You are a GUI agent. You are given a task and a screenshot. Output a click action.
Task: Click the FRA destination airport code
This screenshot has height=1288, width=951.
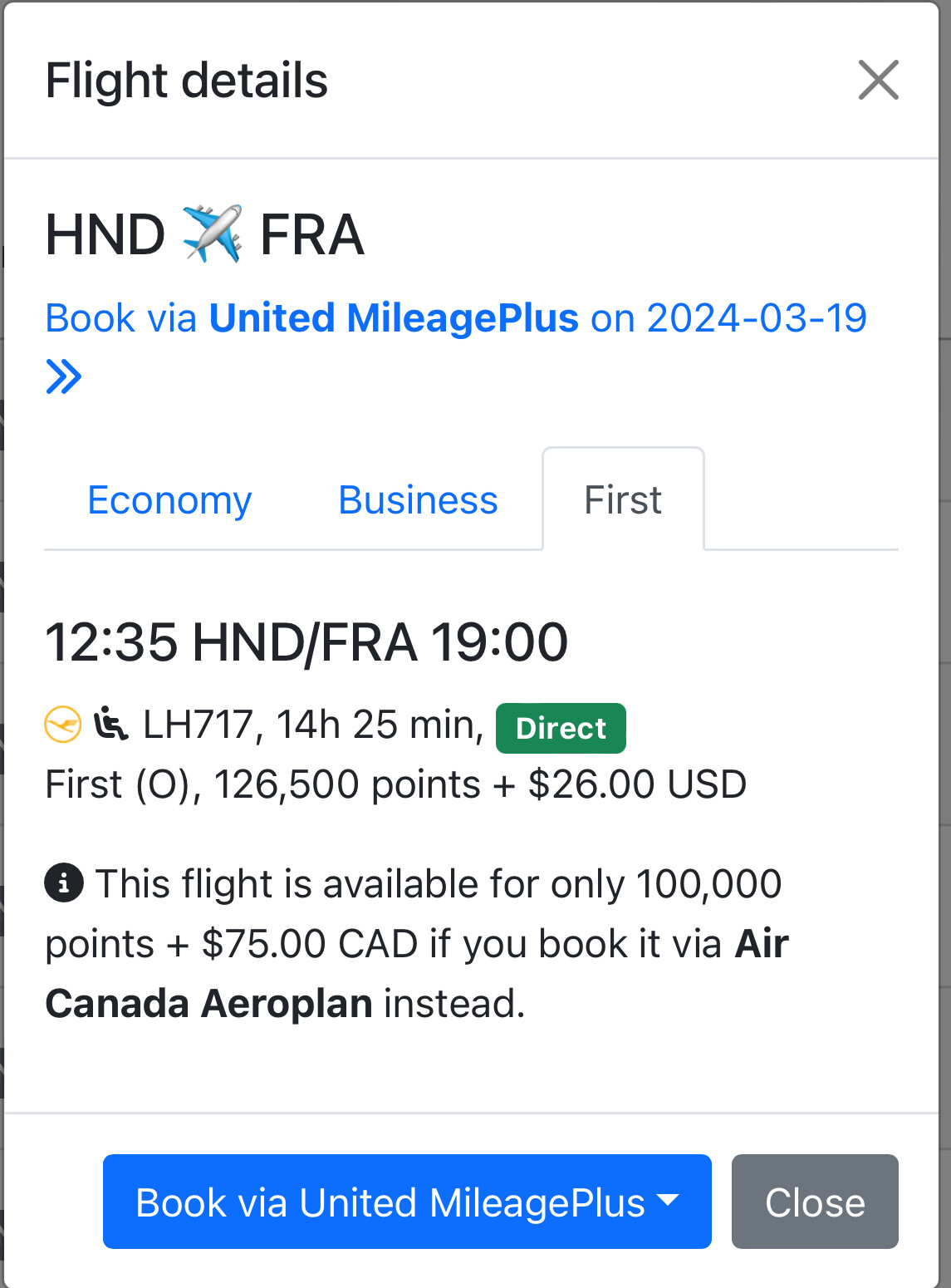click(x=312, y=234)
